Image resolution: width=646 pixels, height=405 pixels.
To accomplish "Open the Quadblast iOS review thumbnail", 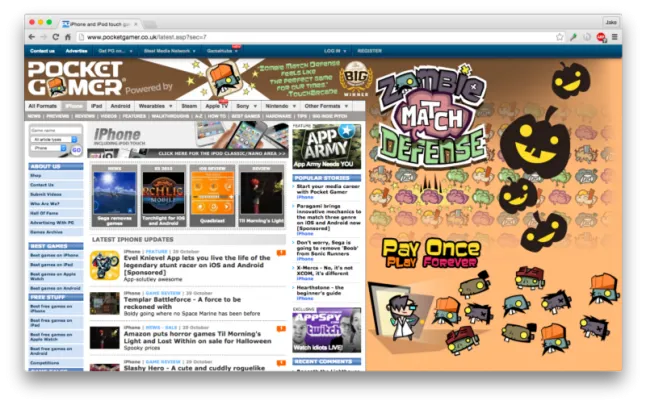I will click(x=212, y=196).
